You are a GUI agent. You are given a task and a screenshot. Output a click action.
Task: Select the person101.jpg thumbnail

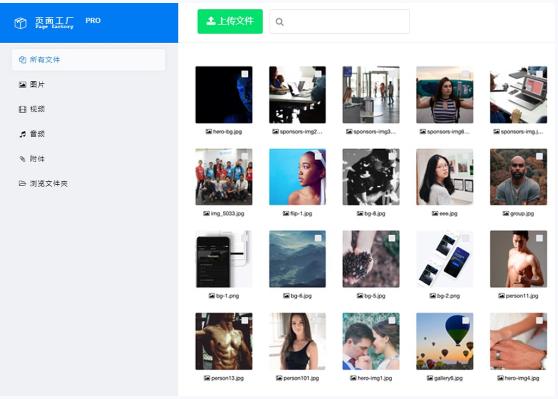298,341
